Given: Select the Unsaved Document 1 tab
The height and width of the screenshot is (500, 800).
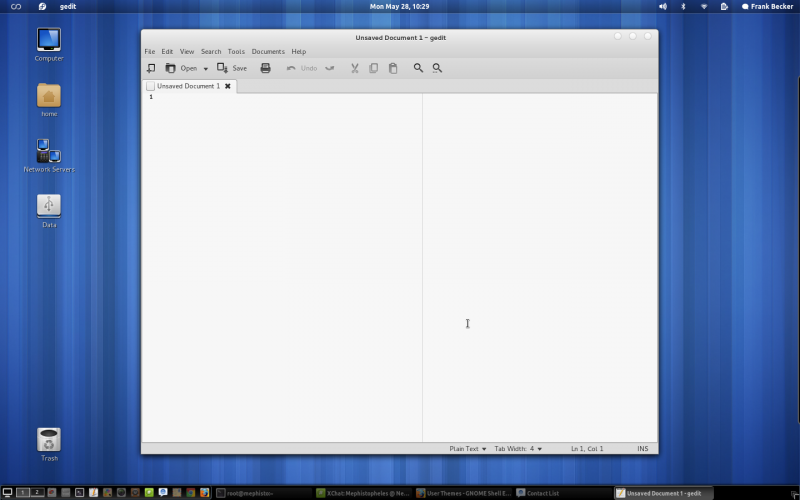Looking at the screenshot, I should (x=188, y=86).
